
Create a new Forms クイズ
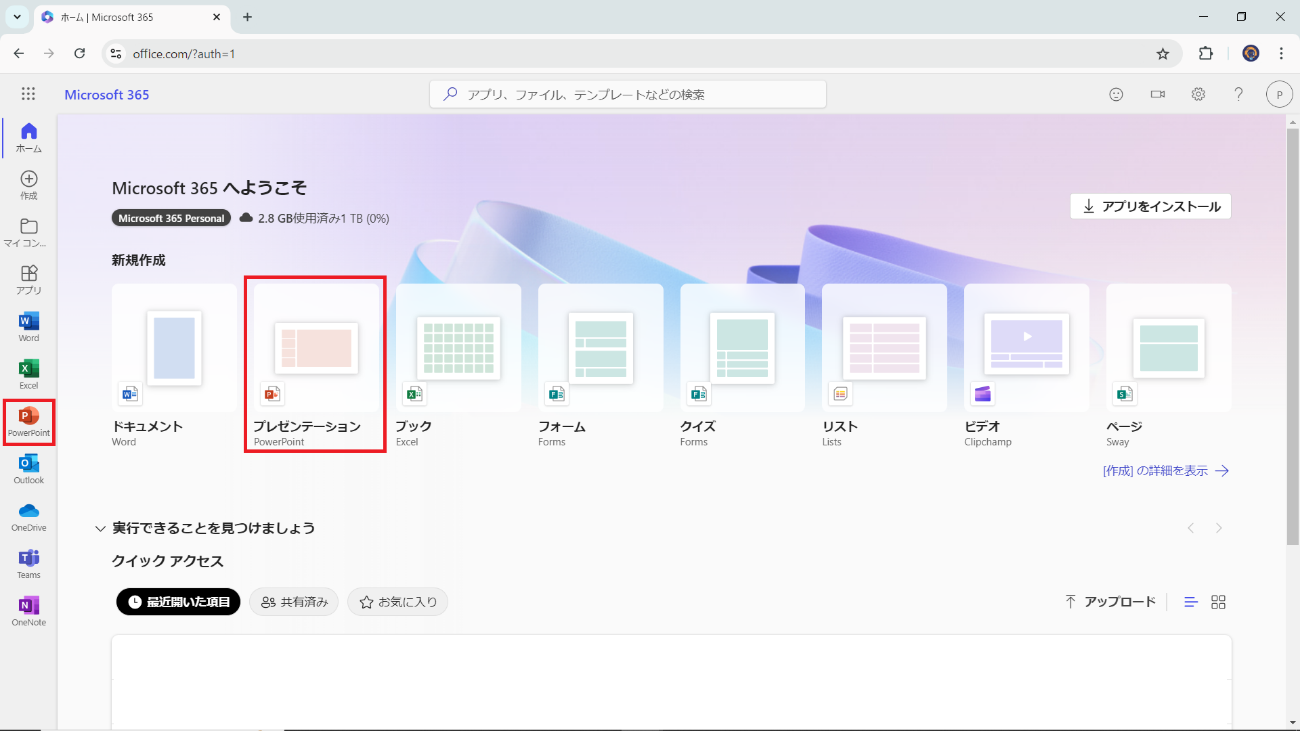pyautogui.click(x=742, y=366)
